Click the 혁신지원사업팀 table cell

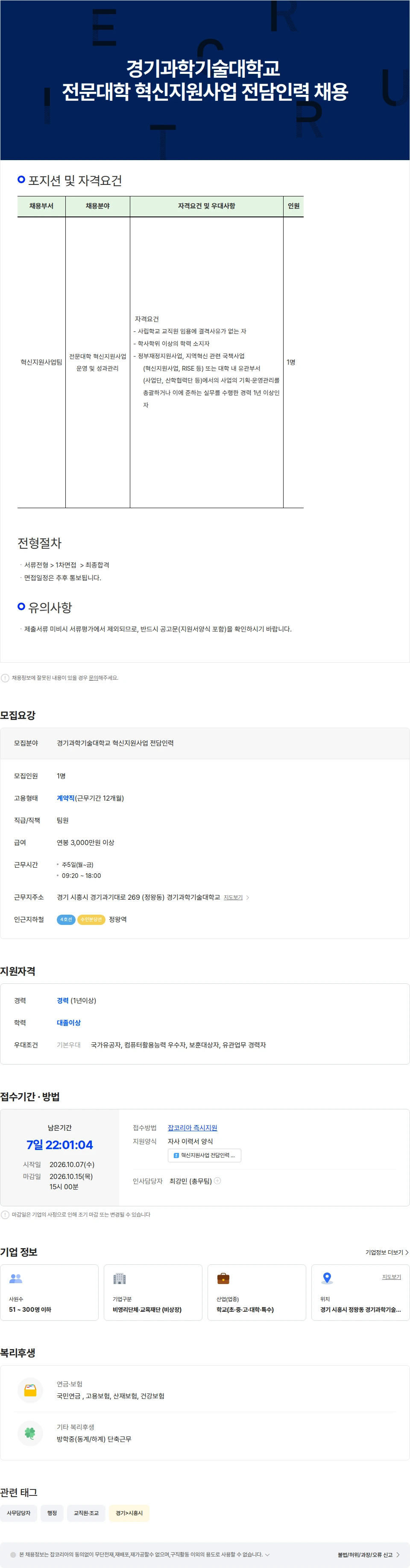click(x=41, y=362)
